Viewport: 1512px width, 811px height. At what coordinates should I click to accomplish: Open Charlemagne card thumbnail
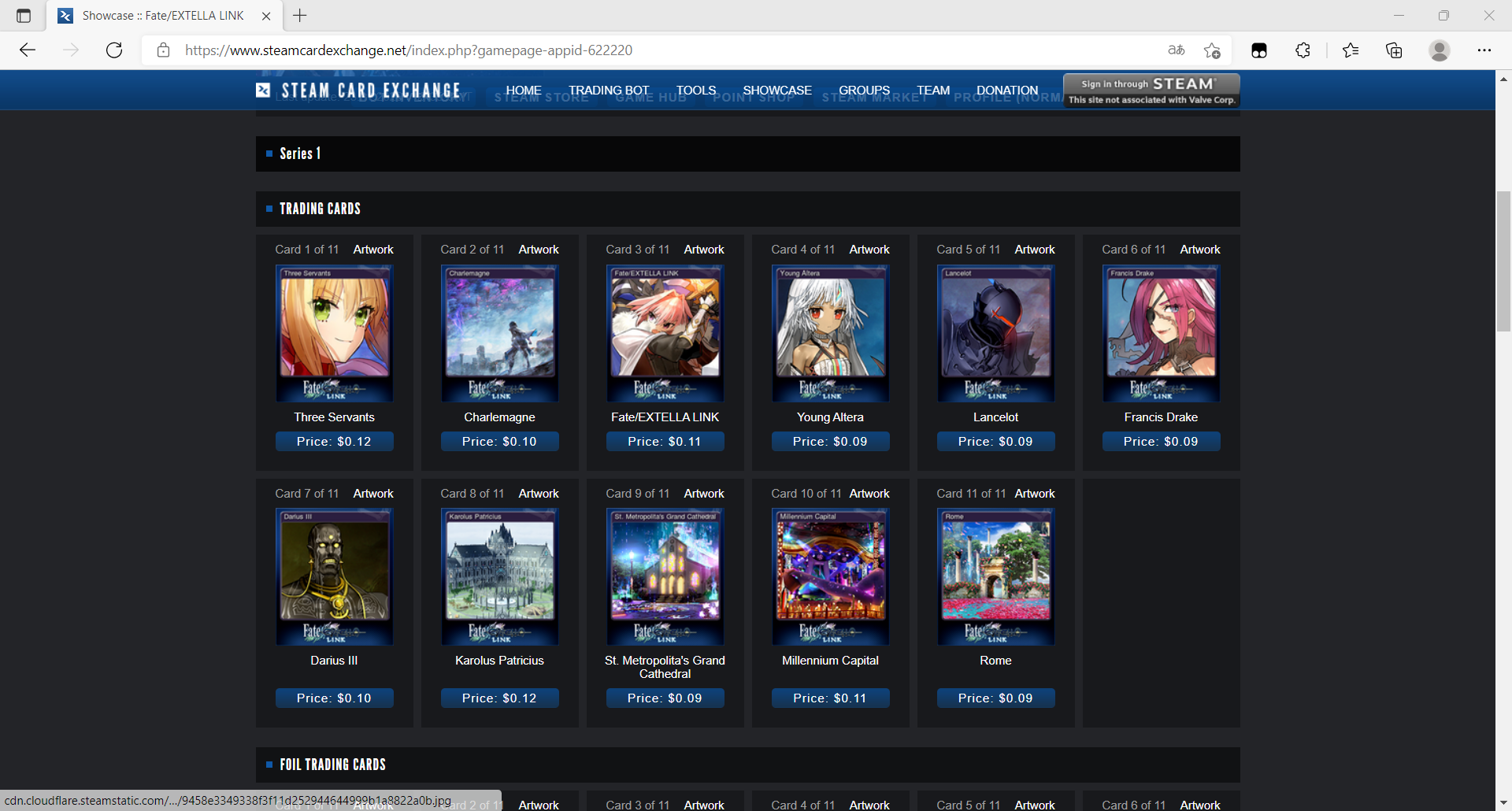point(500,333)
